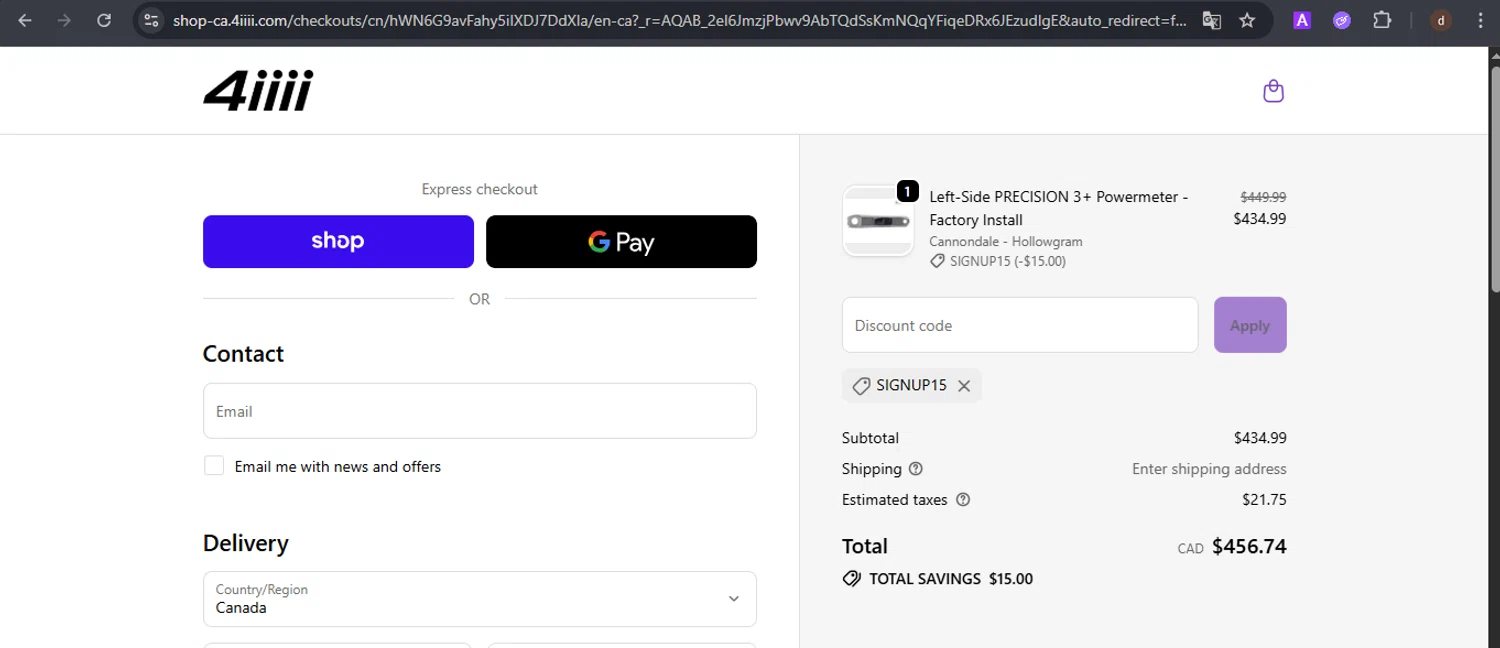Click the browser address bar URL
Image resolution: width=1500 pixels, height=648 pixels.
coord(679,20)
